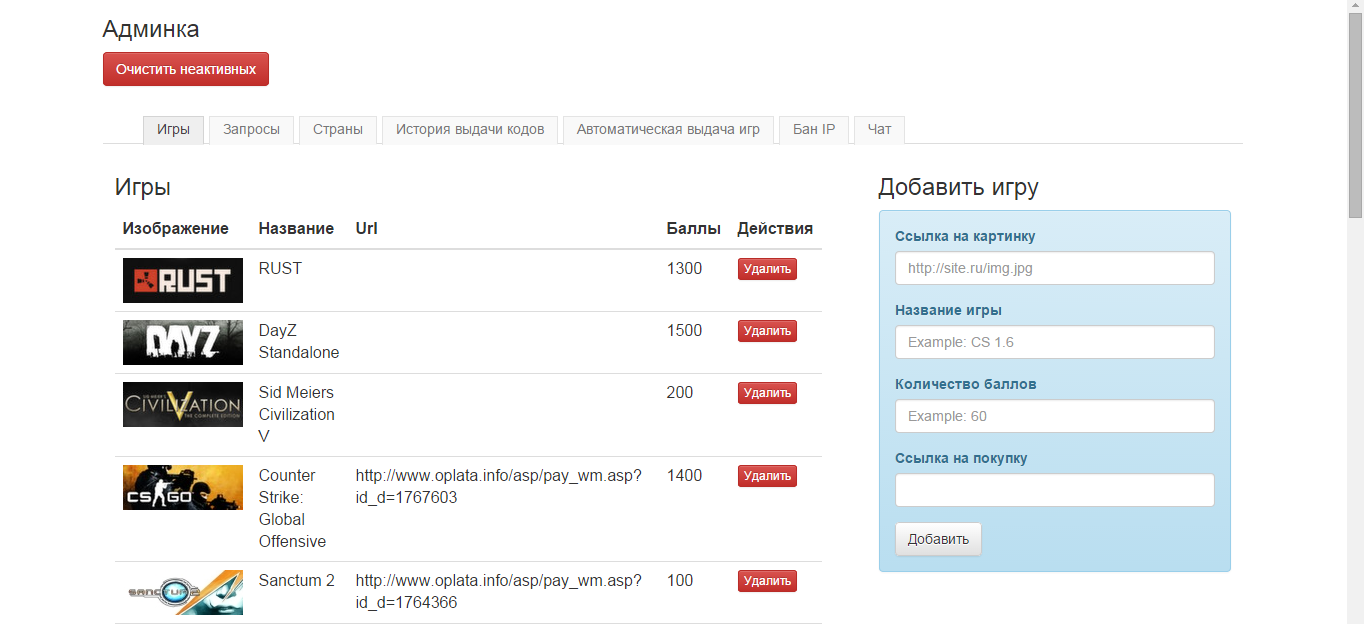
Task: Delete the DayZ Standalone entry
Action: click(767, 331)
